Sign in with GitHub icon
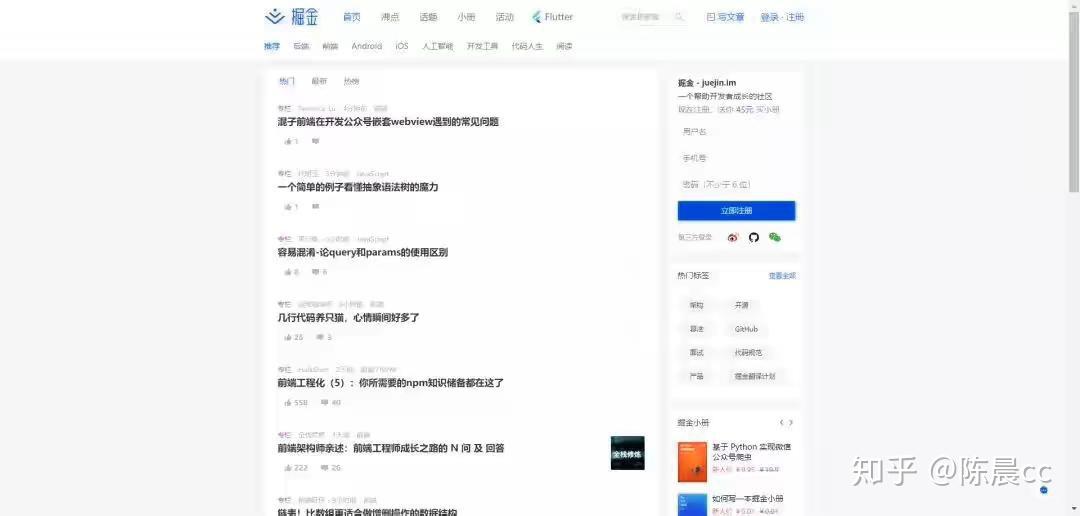Image resolution: width=1080 pixels, height=516 pixels. [x=754, y=237]
